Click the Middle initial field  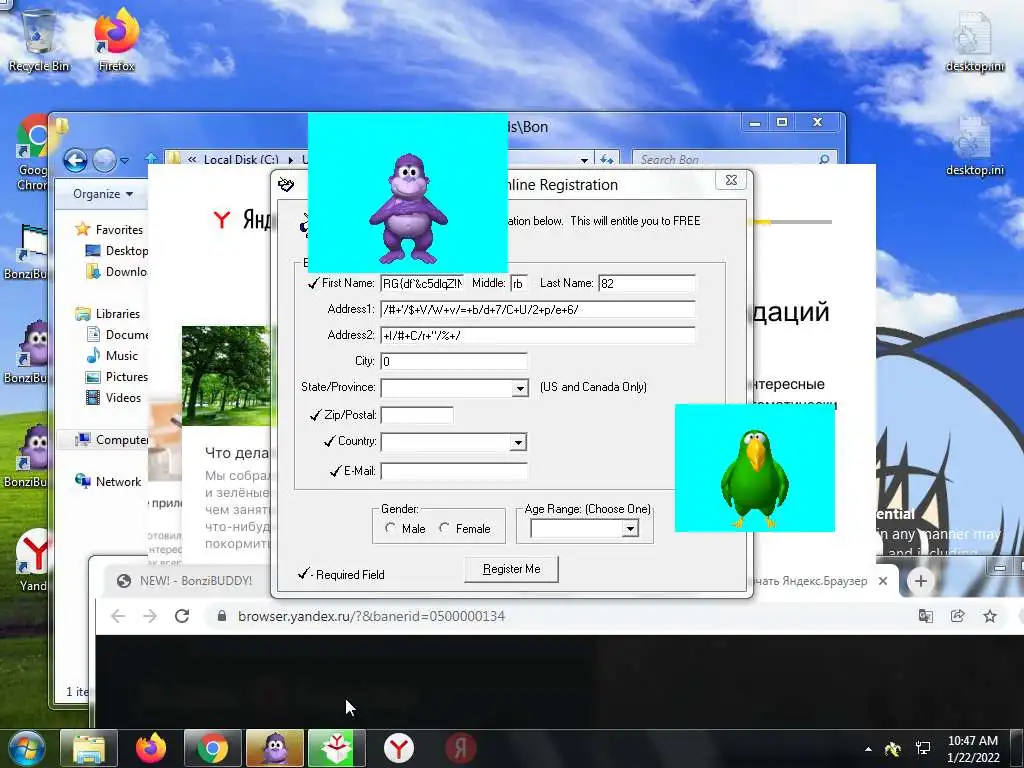pyautogui.click(x=519, y=283)
